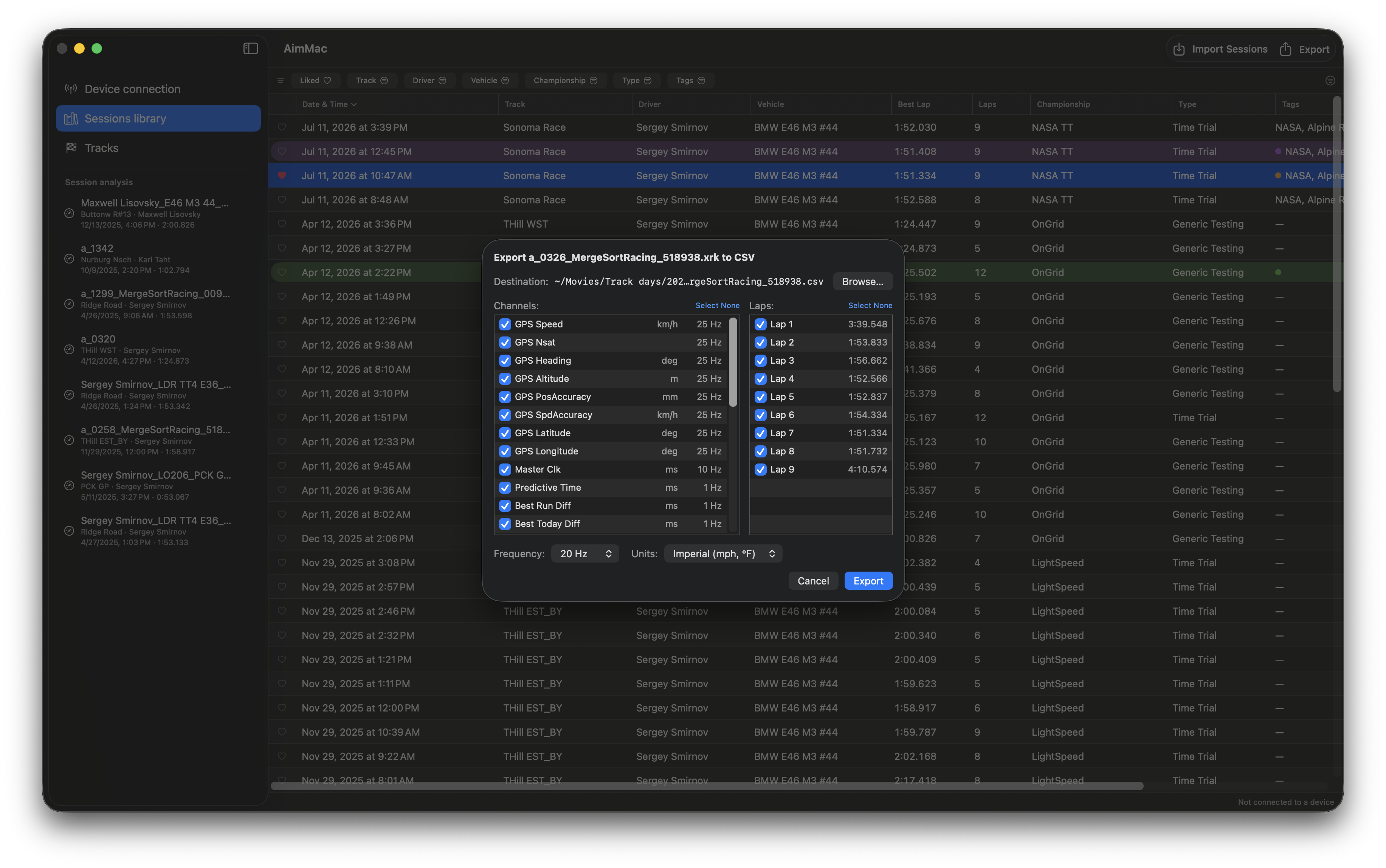Like the Nov 29, 2025 2:46 PM session heart
1386x868 pixels.
point(281,611)
